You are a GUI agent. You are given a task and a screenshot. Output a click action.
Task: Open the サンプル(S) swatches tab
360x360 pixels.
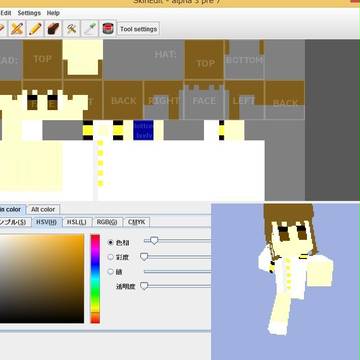point(15,222)
